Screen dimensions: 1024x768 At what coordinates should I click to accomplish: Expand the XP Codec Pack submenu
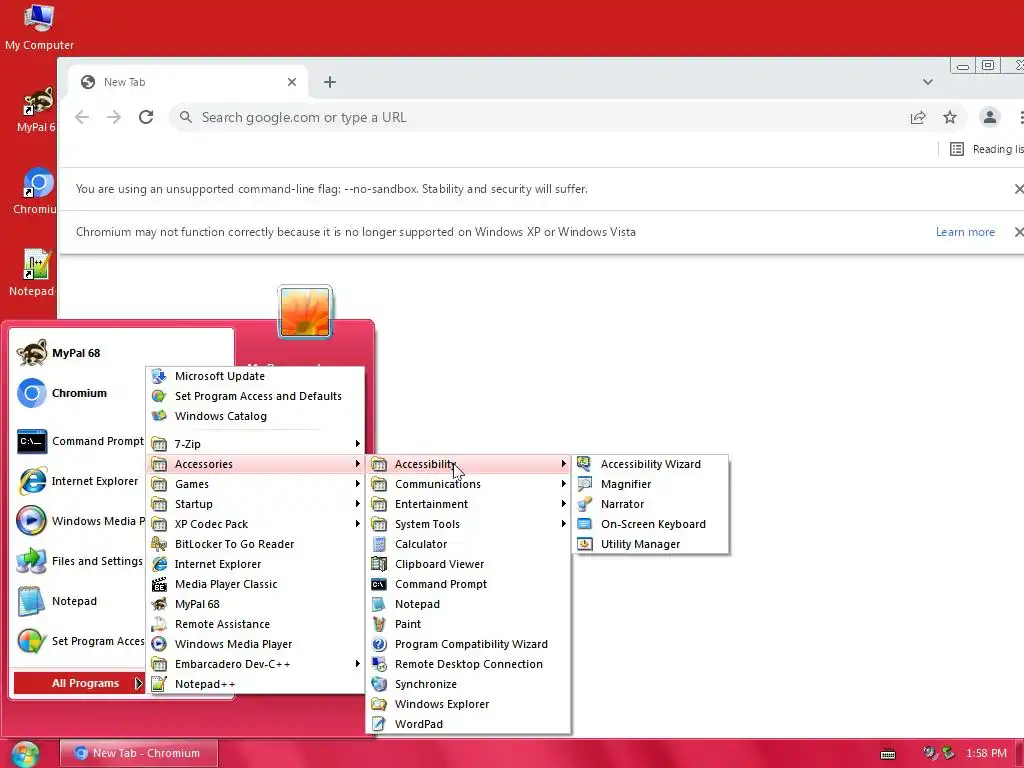coord(255,524)
